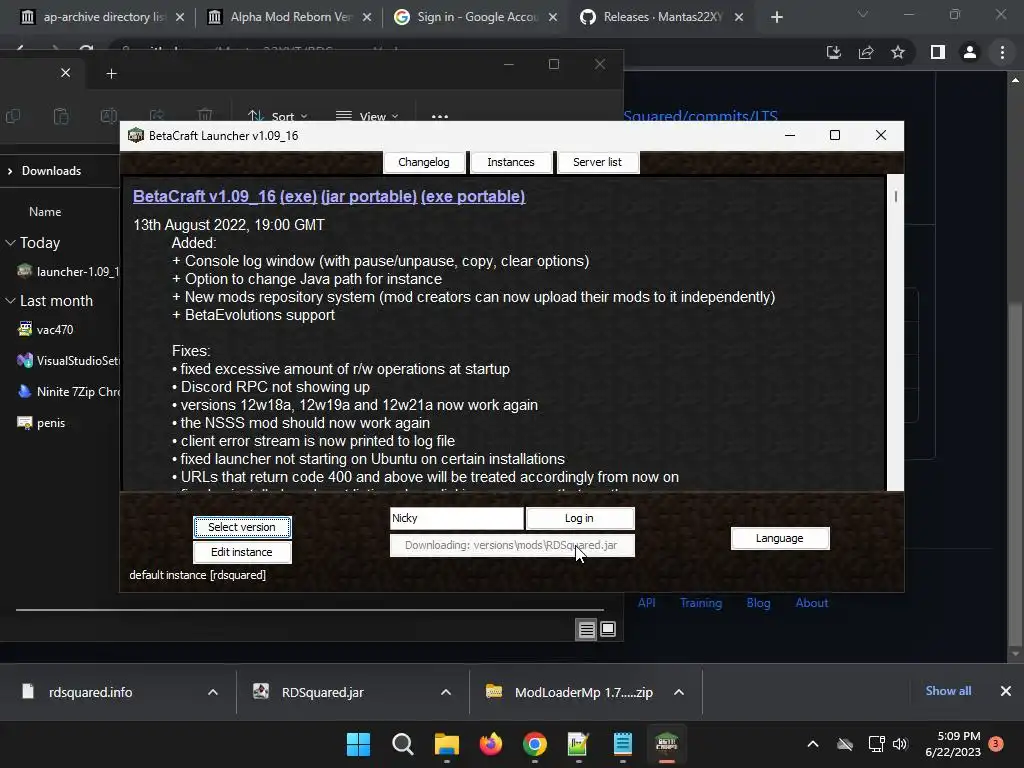Collapse the Today group in File Explorer

pyautogui.click(x=10, y=243)
